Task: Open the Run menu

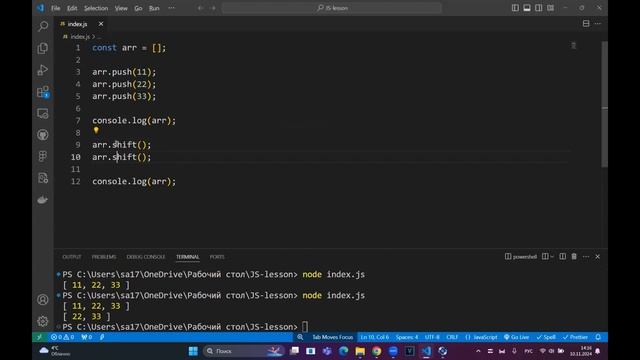Action: pyautogui.click(x=154, y=8)
